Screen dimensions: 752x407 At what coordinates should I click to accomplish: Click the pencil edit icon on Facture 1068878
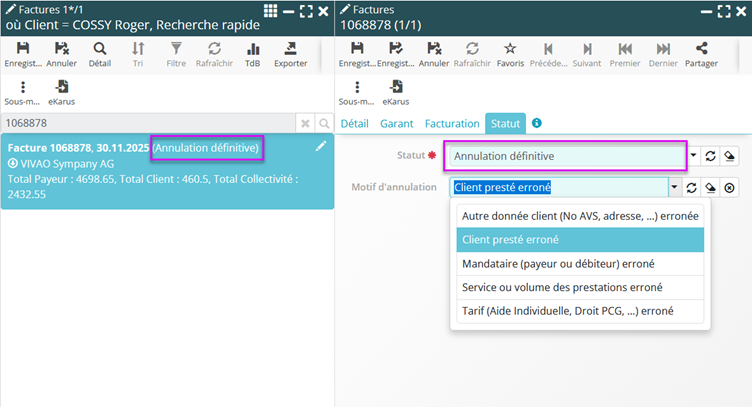tap(321, 146)
